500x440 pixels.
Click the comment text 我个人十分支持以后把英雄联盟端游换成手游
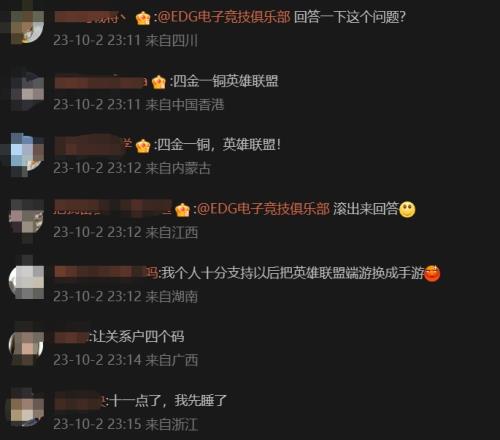click(x=293, y=273)
